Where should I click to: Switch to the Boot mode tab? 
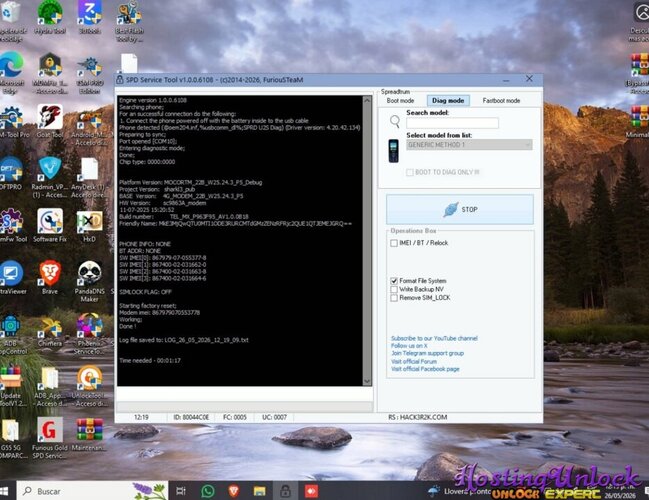(400, 101)
